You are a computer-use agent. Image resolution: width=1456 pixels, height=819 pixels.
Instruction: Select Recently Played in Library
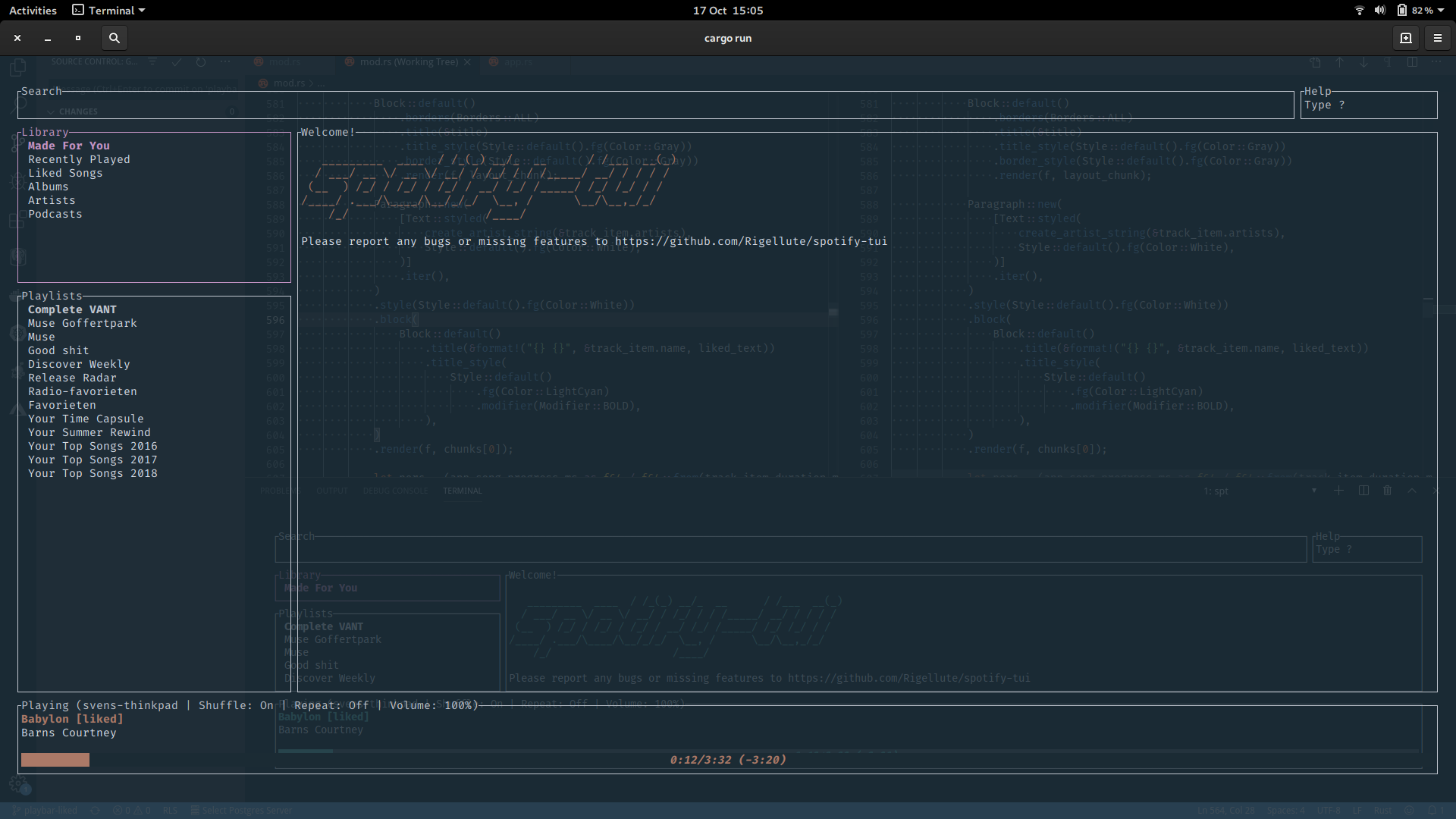[79, 159]
